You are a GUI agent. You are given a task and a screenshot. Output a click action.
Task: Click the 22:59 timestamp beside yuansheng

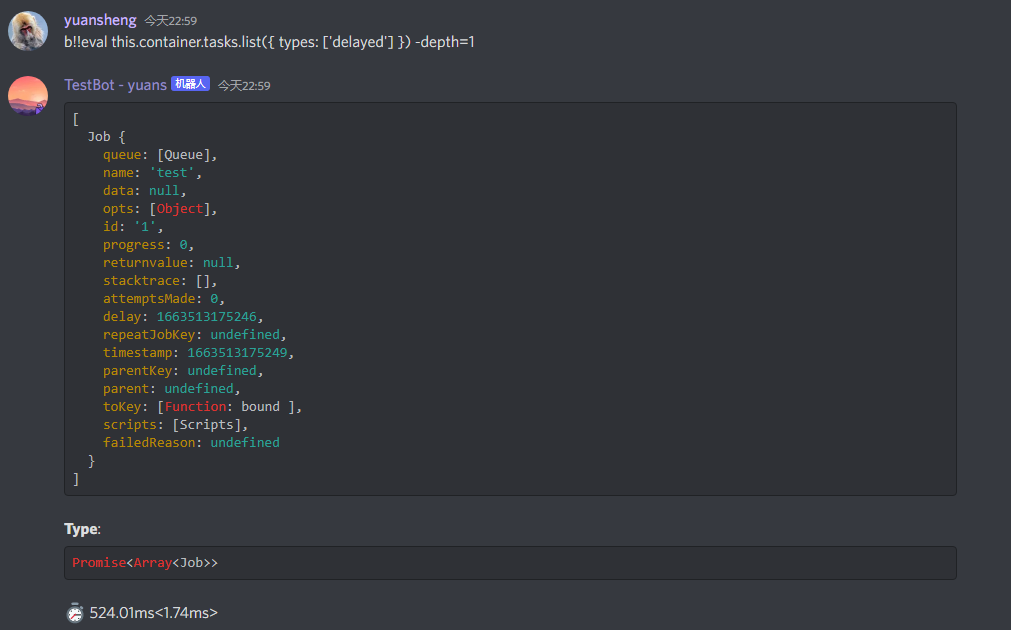point(172,20)
